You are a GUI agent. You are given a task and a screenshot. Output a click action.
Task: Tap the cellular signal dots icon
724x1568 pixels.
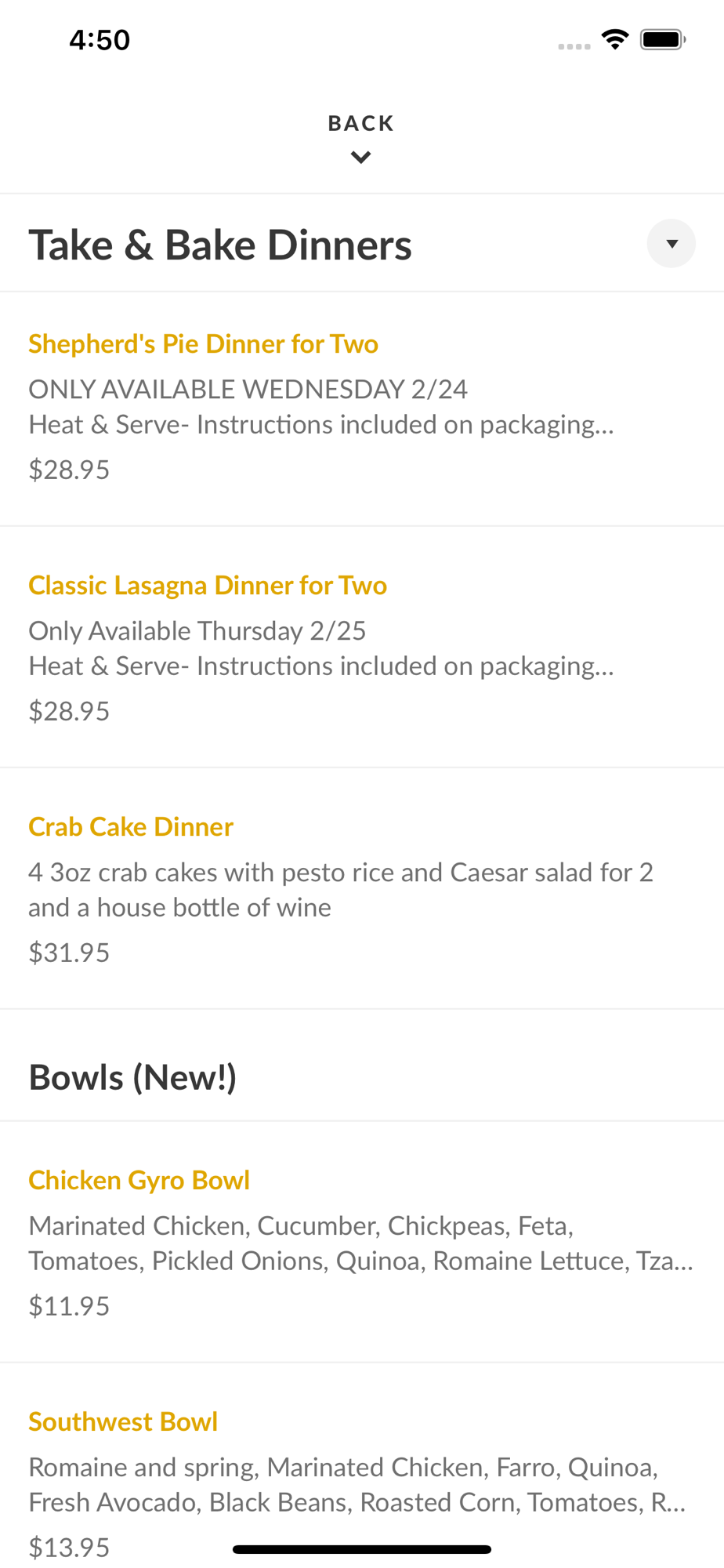(574, 46)
